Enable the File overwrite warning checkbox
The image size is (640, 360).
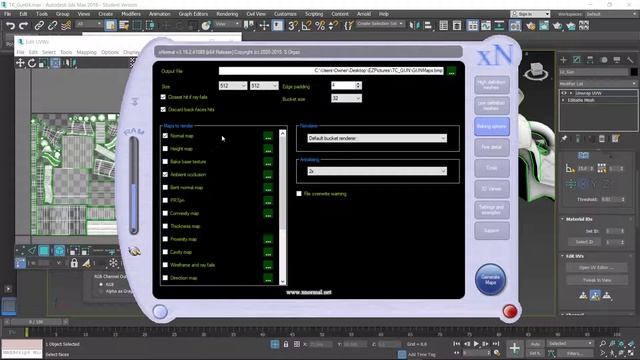click(299, 193)
